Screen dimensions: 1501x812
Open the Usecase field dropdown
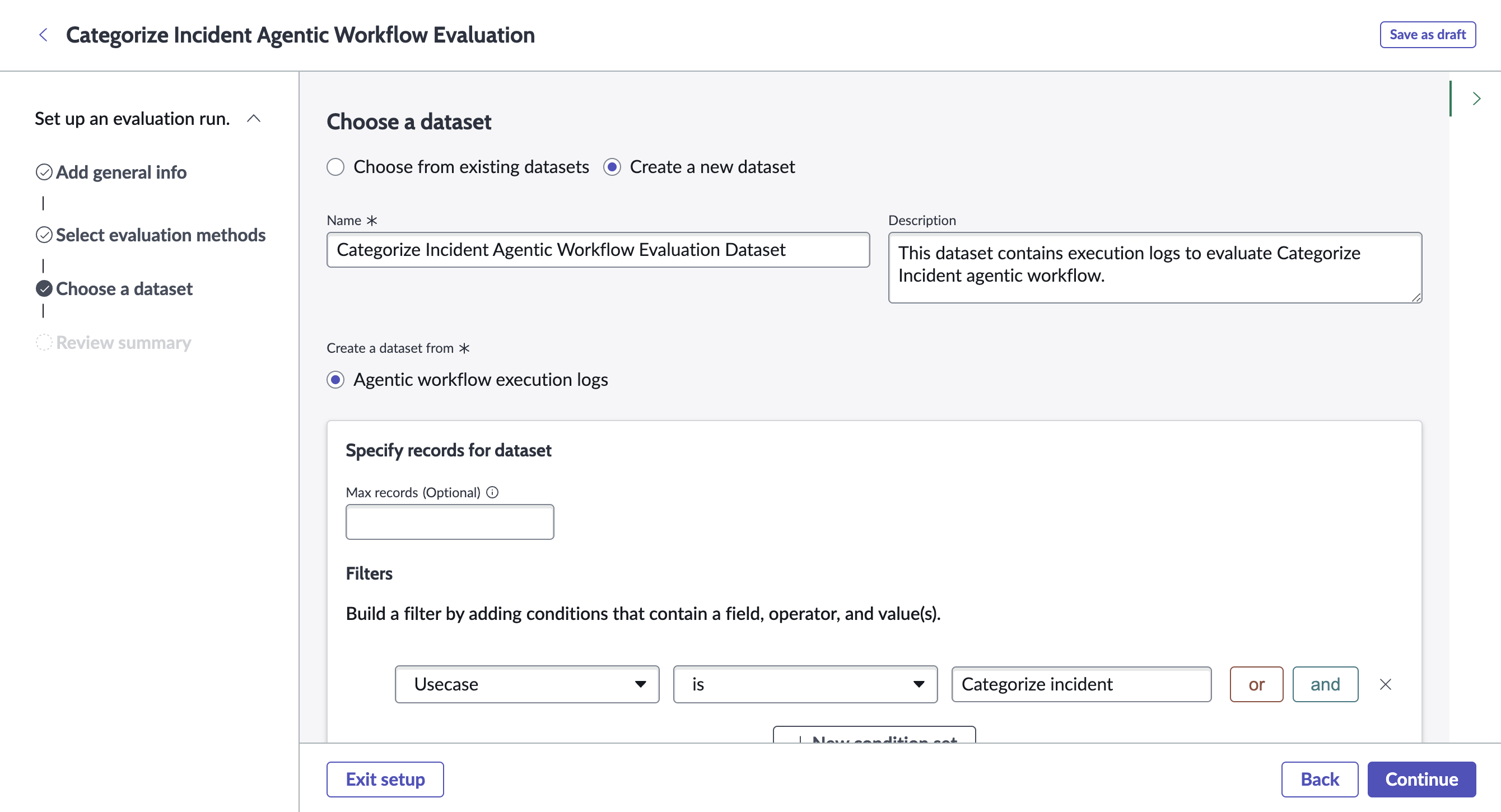click(x=526, y=684)
